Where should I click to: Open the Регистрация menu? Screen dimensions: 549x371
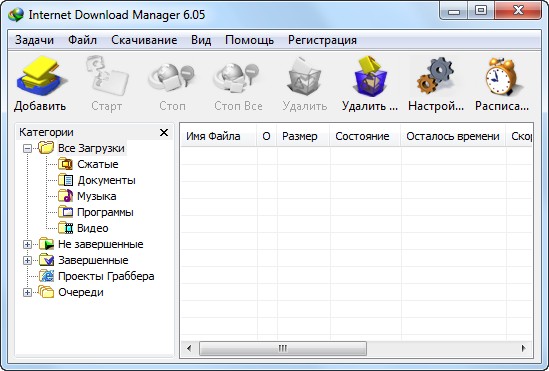tap(322, 40)
